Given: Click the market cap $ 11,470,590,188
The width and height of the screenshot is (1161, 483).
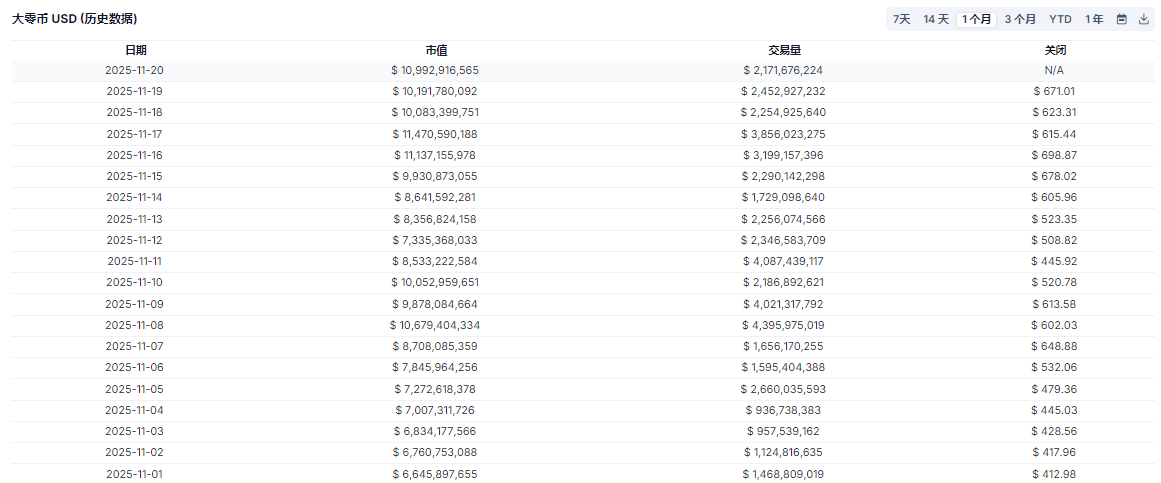Looking at the screenshot, I should click(x=435, y=134).
